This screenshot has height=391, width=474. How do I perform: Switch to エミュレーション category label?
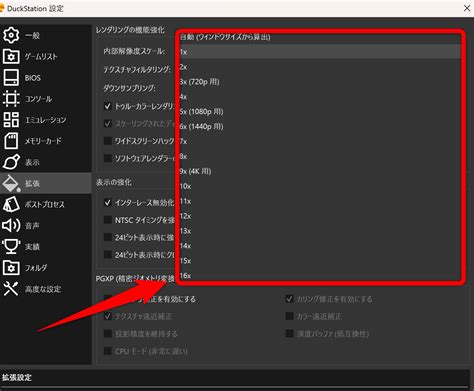click(x=46, y=120)
